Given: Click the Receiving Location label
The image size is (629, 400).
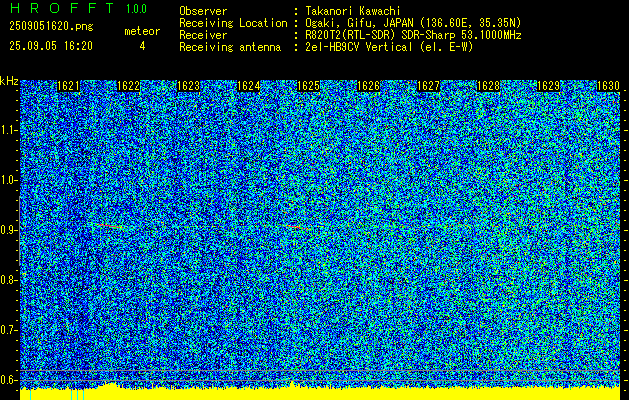Looking at the screenshot, I should click(x=233, y=23).
